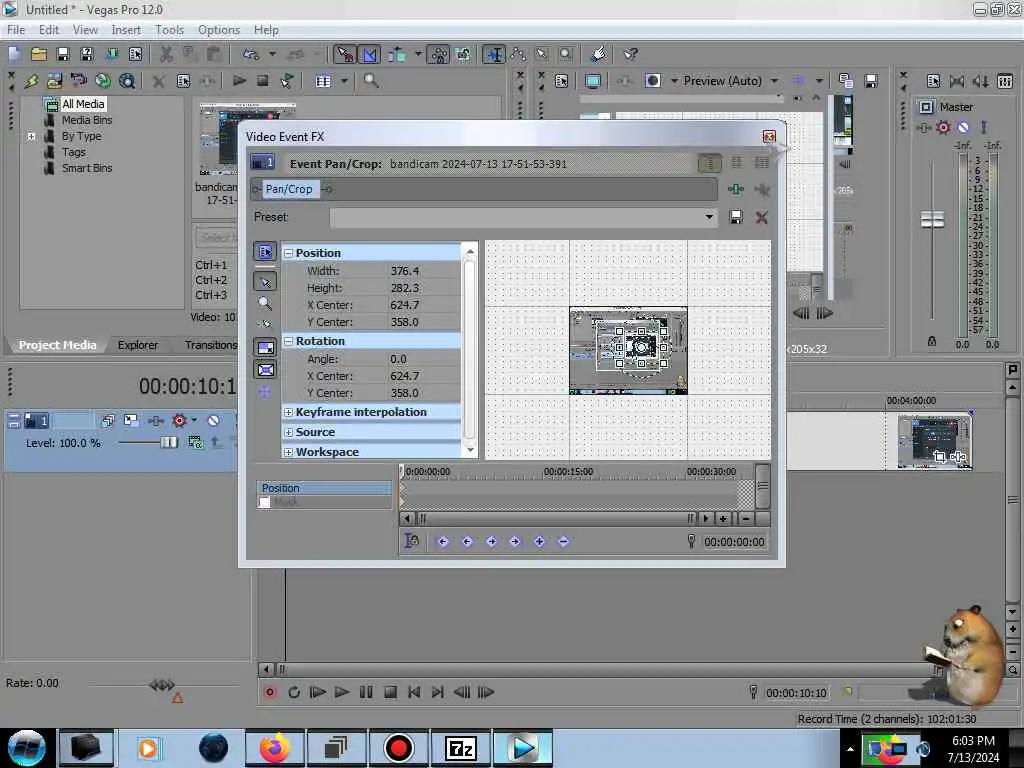Click the Plug-In Chain icon in Video Event FX
Viewport: 1024px width, 768px height.
(736, 189)
